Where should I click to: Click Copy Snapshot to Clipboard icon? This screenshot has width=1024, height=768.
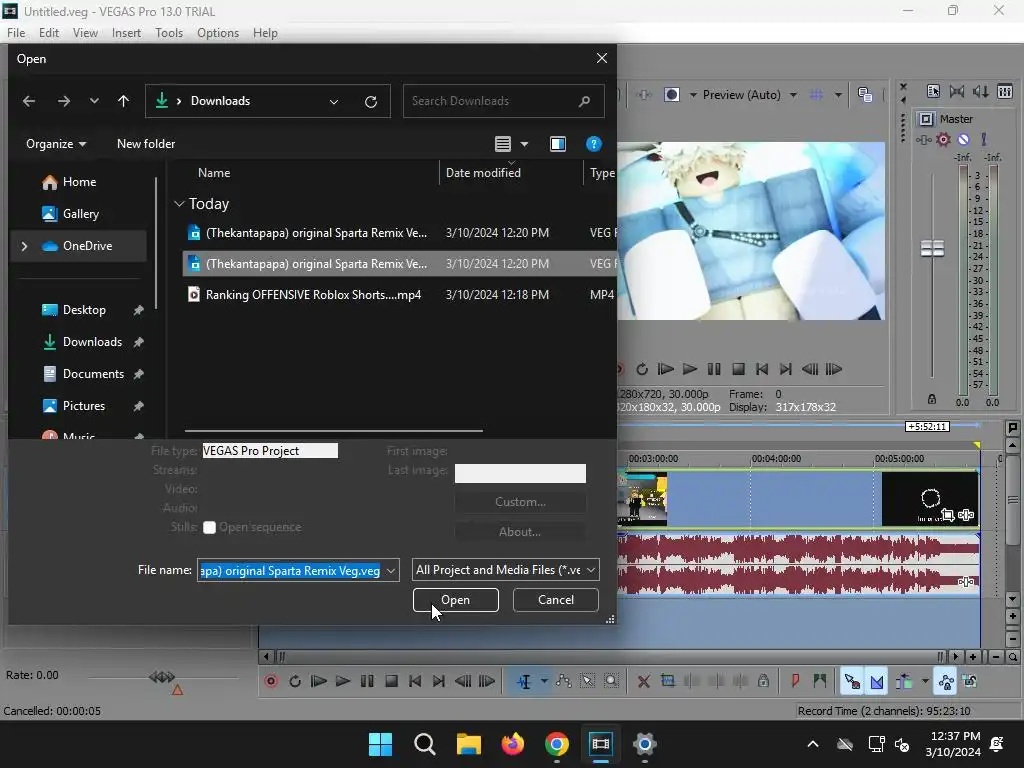865,95
